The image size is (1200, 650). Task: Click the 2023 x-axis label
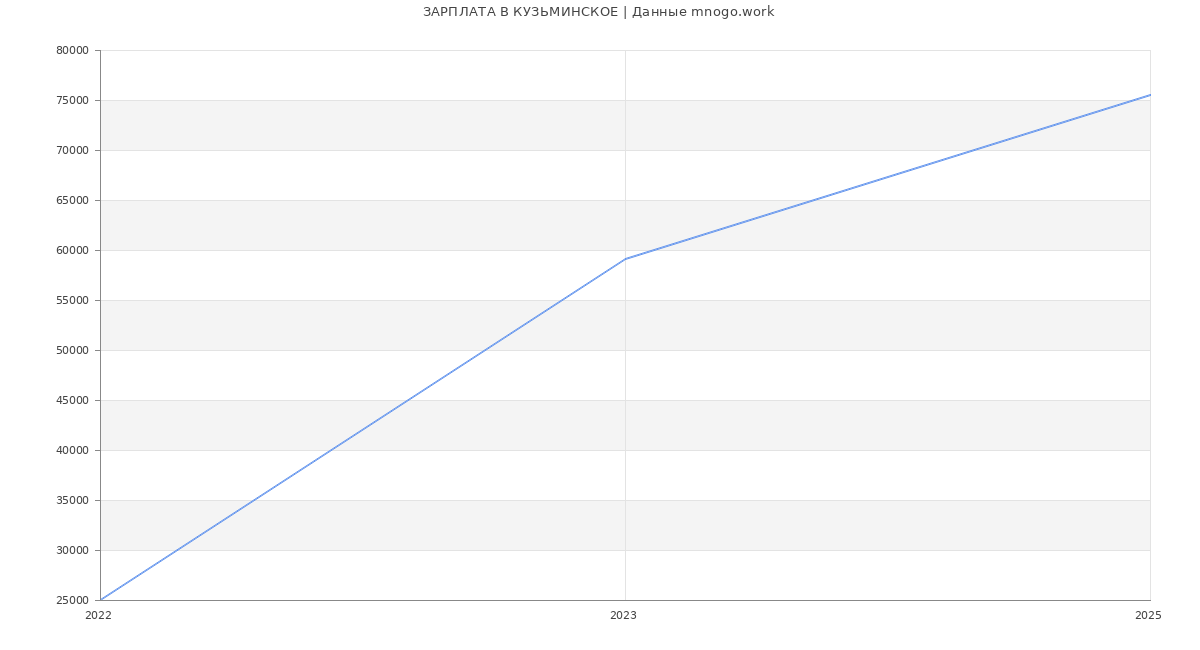(623, 615)
